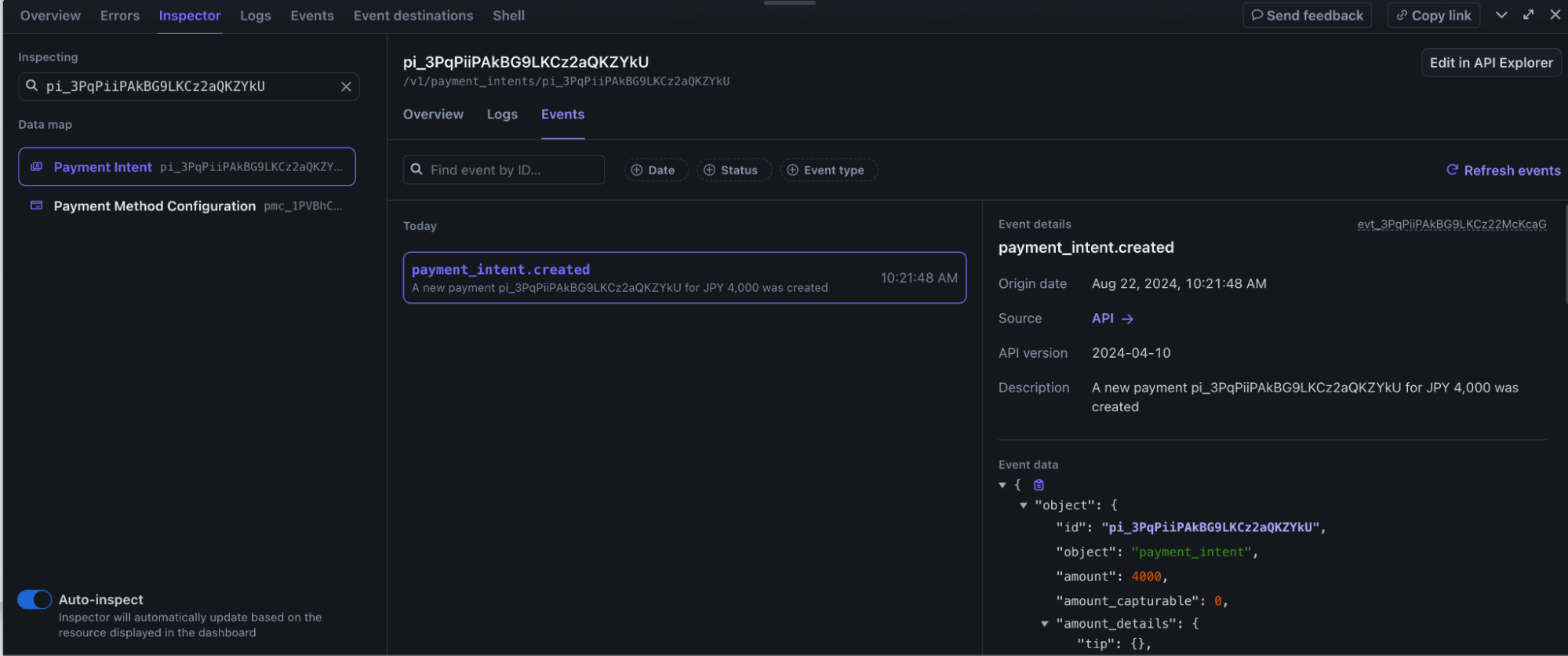Select the resource Events sub-tab
1568x656 pixels.
(x=562, y=115)
